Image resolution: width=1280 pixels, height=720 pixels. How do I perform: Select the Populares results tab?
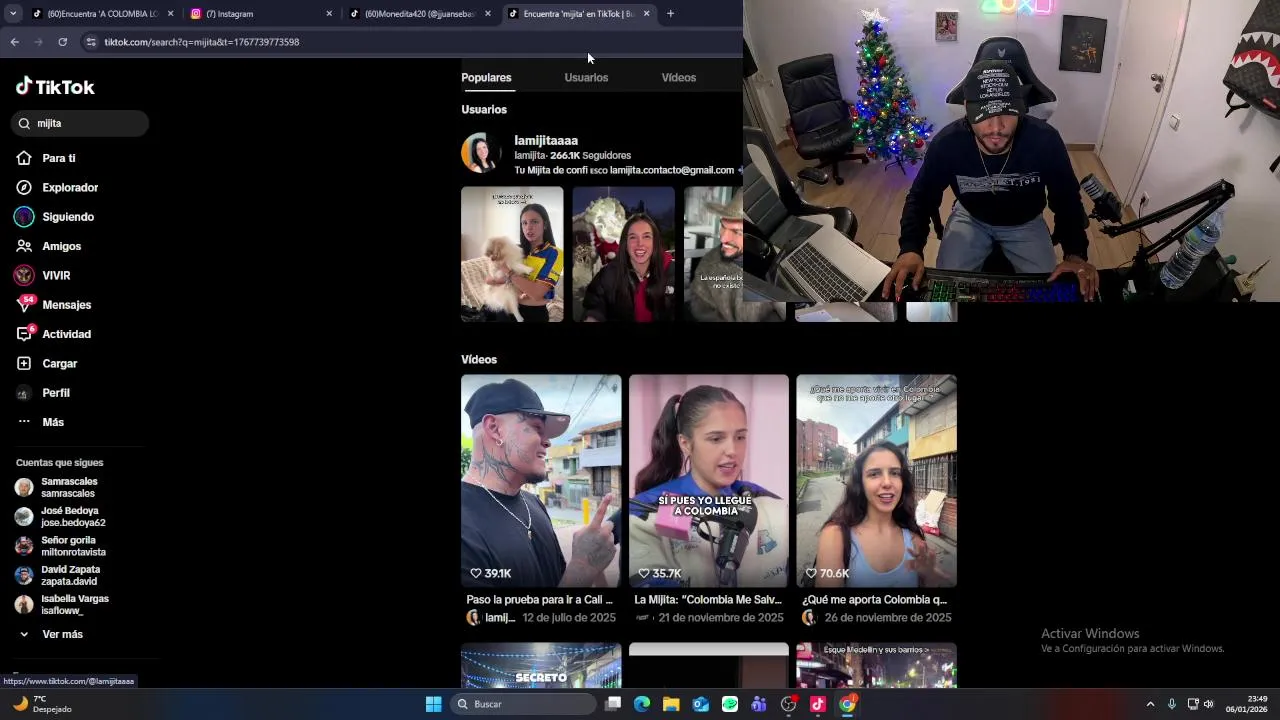(x=486, y=77)
